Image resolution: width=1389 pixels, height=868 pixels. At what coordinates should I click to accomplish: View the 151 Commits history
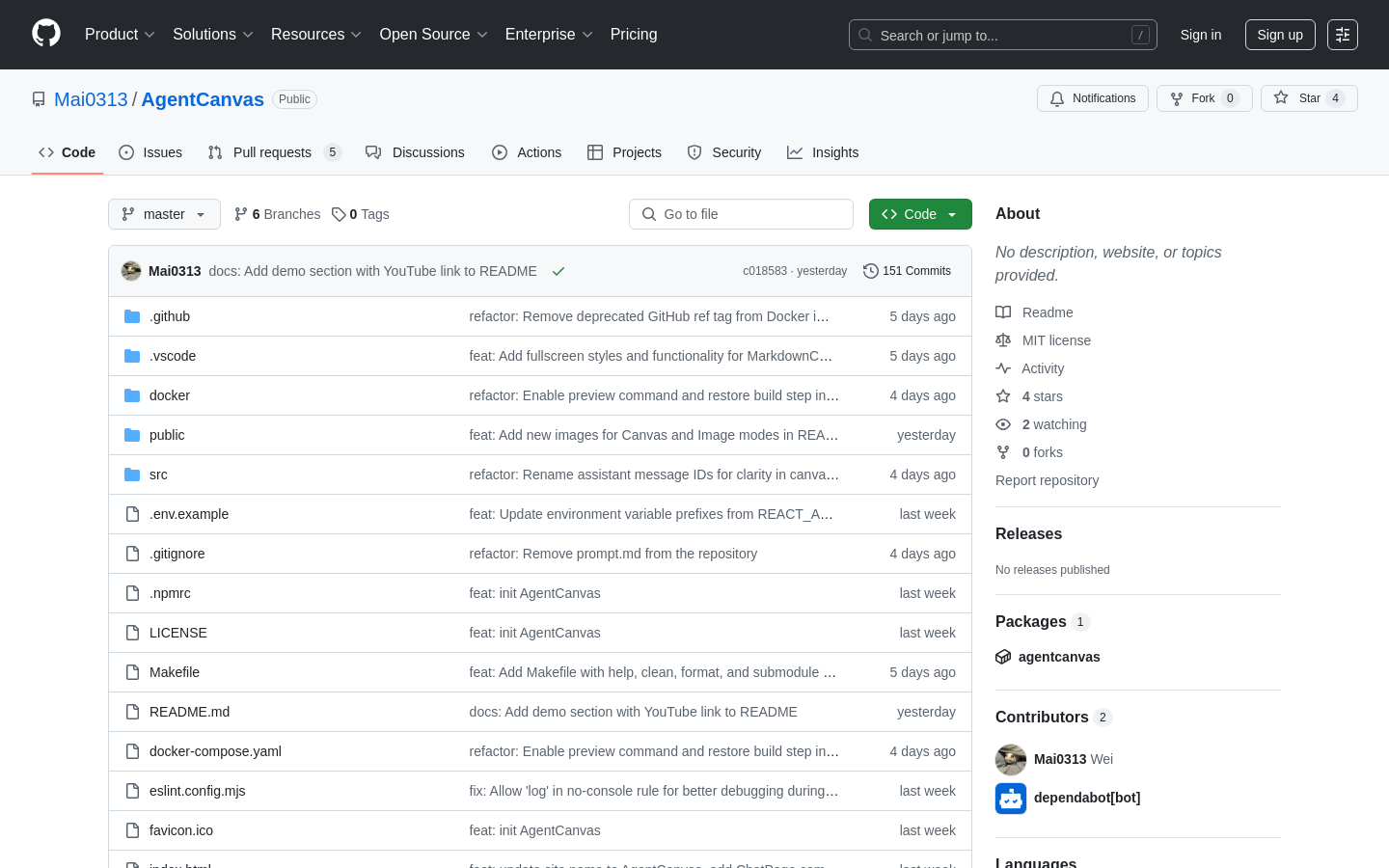coord(908,271)
